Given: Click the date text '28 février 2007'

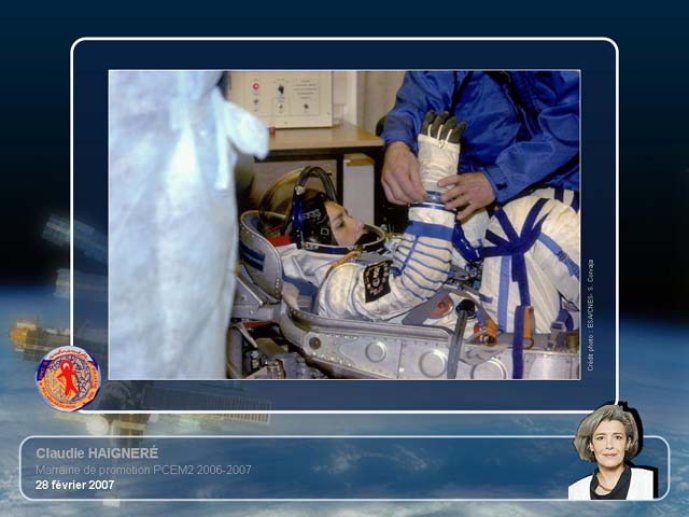Looking at the screenshot, I should pyautogui.click(x=75, y=485).
